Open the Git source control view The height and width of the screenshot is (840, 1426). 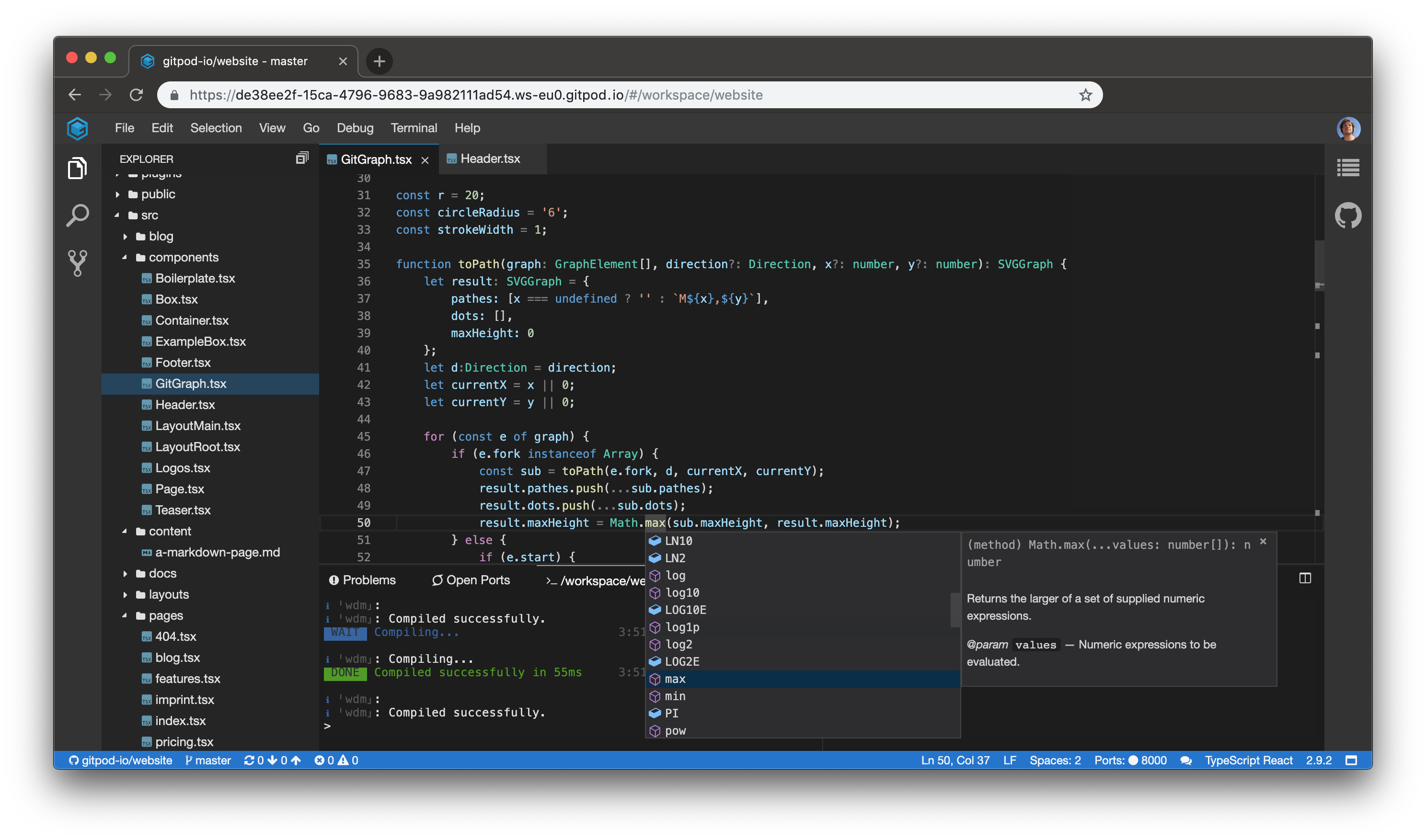pyautogui.click(x=77, y=263)
